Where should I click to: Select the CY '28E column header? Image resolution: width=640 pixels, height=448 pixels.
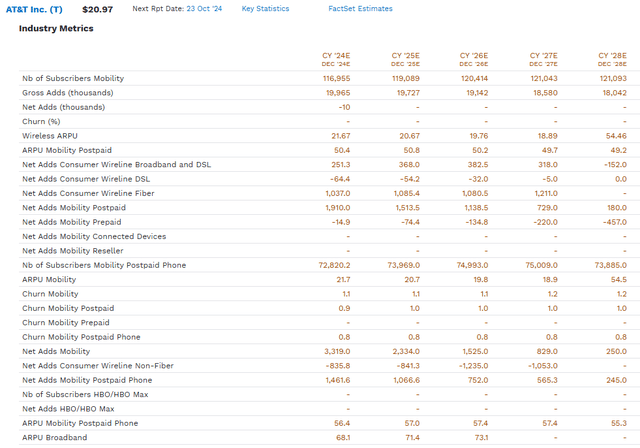click(x=612, y=57)
